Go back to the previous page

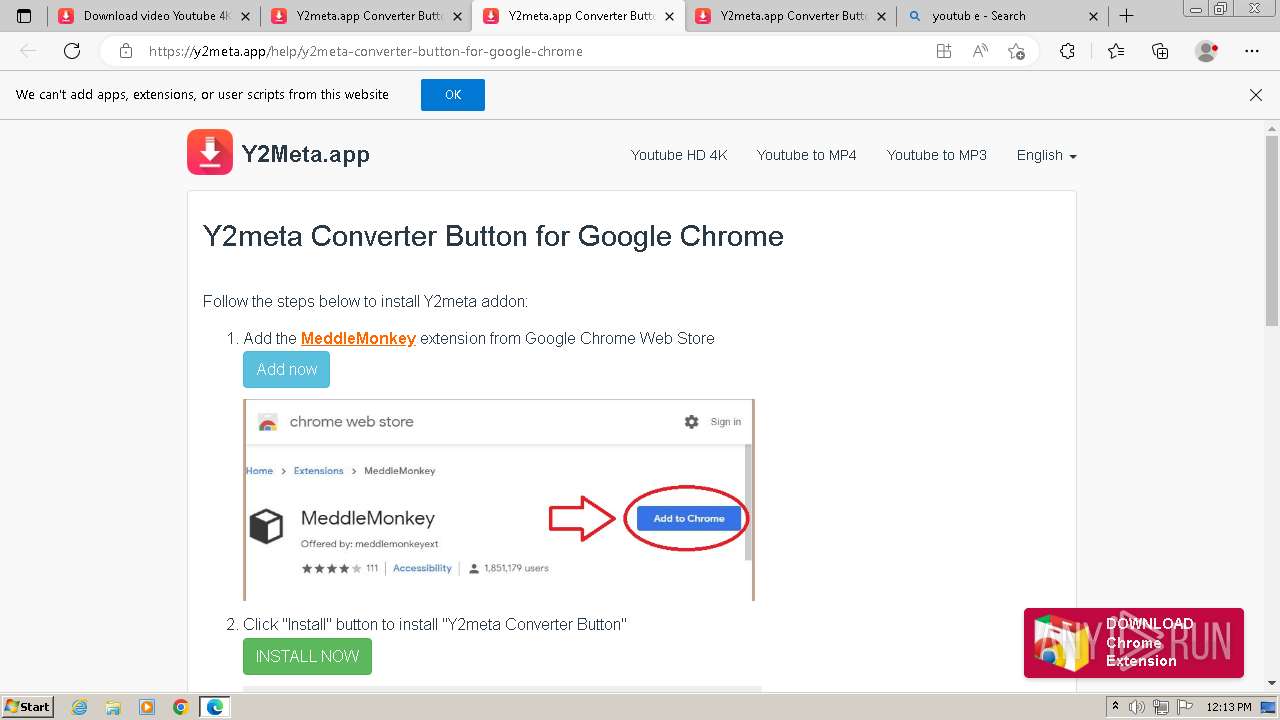tap(28, 51)
